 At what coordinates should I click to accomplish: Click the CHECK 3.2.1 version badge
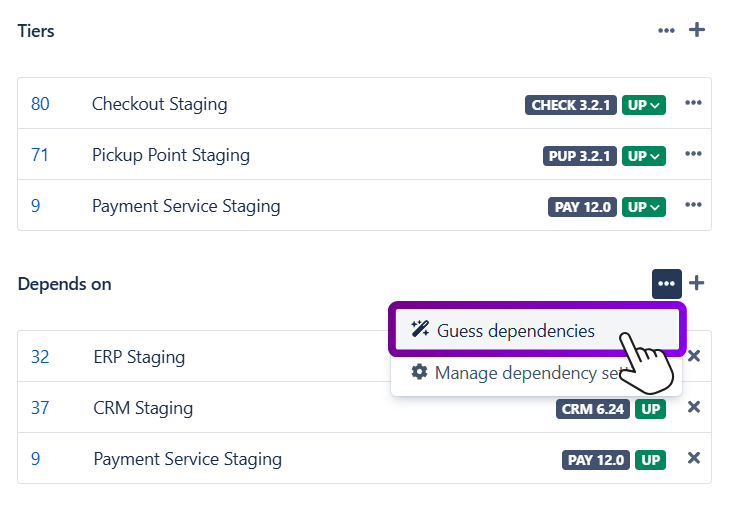[569, 105]
